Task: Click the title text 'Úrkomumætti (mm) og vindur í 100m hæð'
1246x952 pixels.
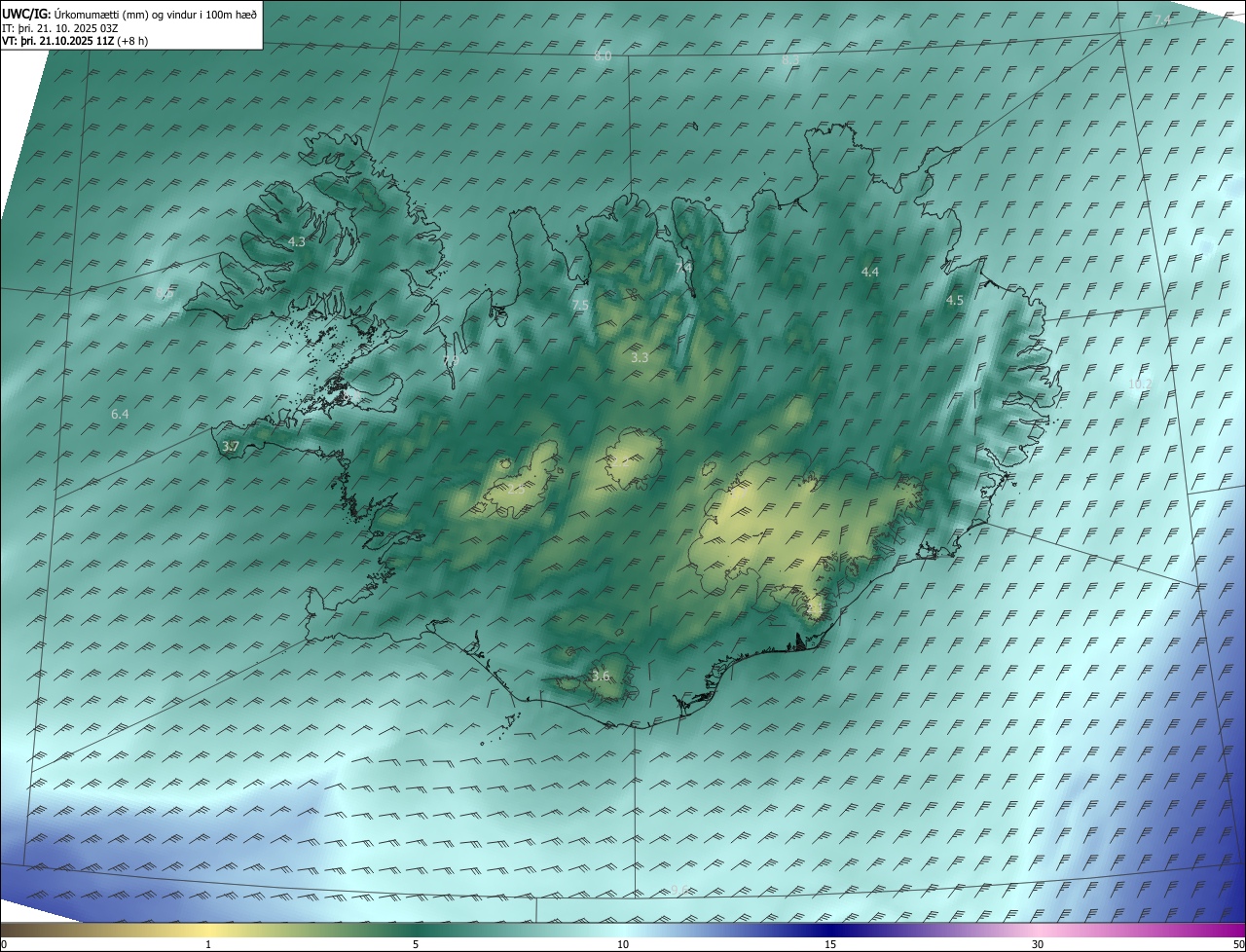Action: tap(156, 15)
